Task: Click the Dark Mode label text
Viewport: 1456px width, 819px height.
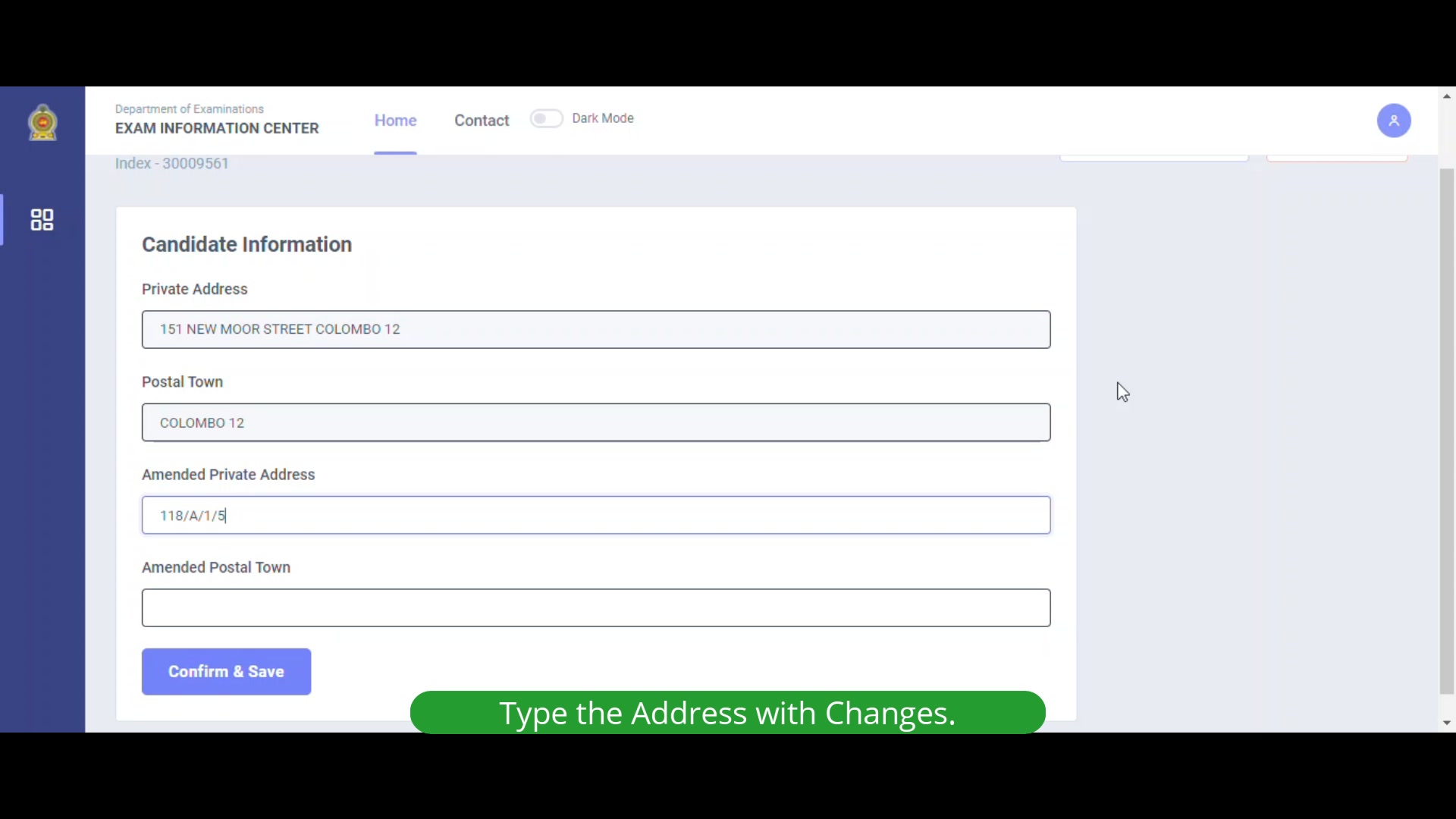Action: click(603, 118)
